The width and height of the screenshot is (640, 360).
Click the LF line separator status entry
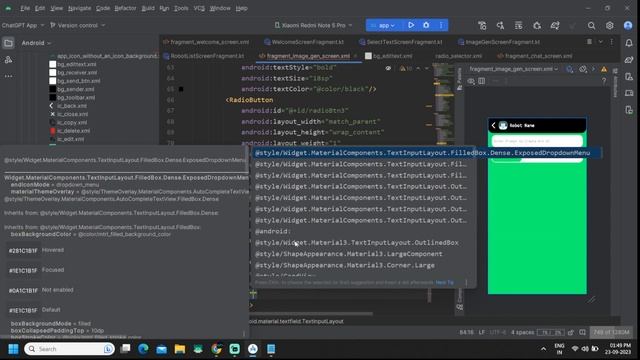tap(482, 332)
